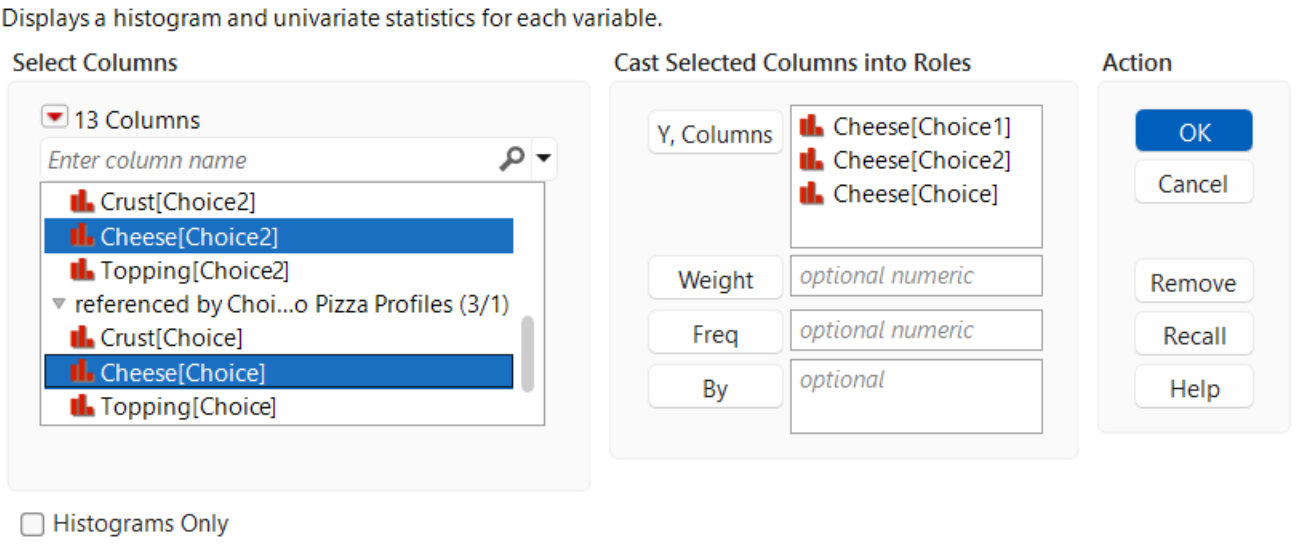
Task: Click Cheese[Choice2] icon in Y roles list
Action: point(812,160)
